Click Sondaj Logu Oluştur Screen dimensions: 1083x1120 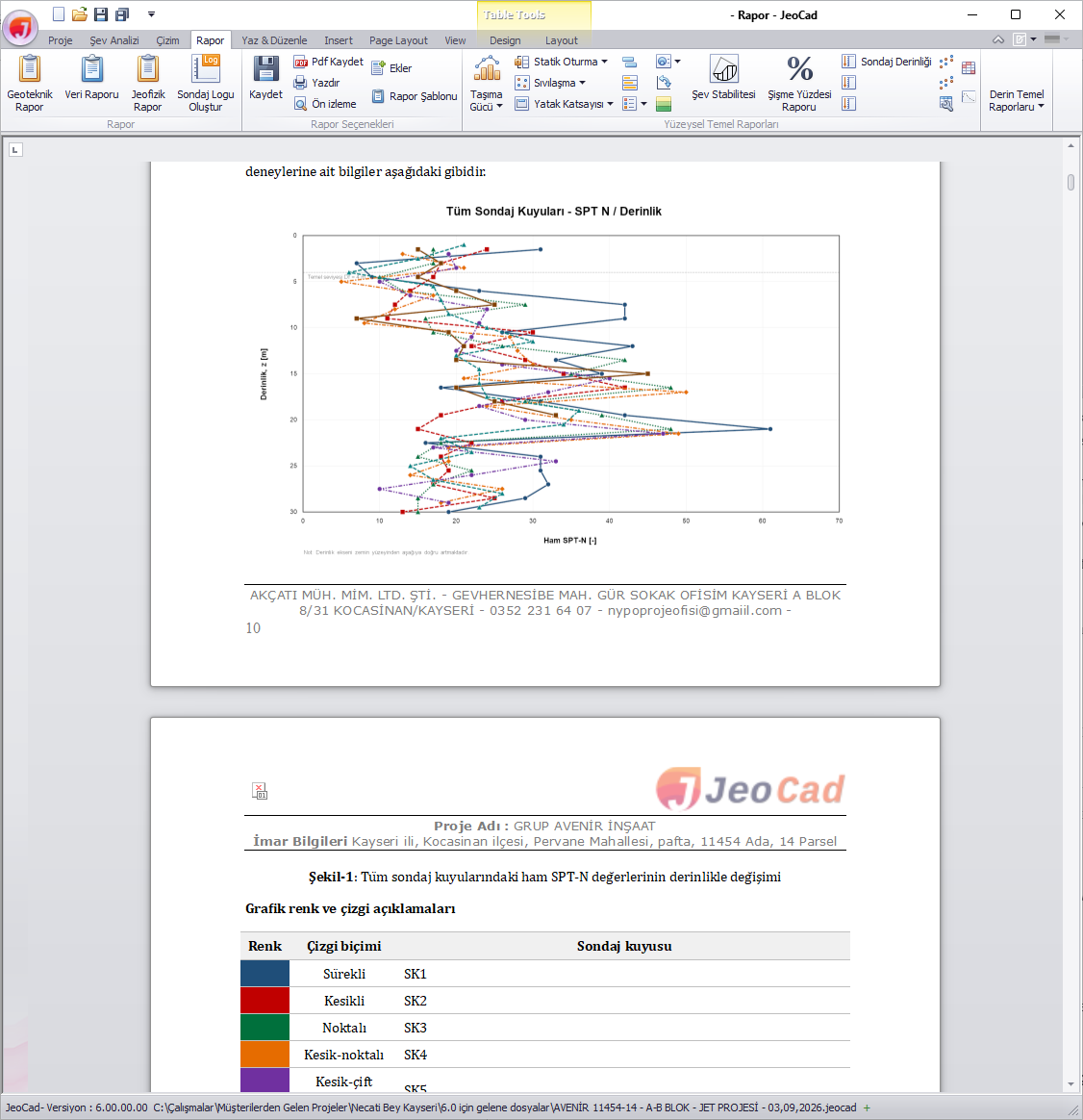click(206, 84)
